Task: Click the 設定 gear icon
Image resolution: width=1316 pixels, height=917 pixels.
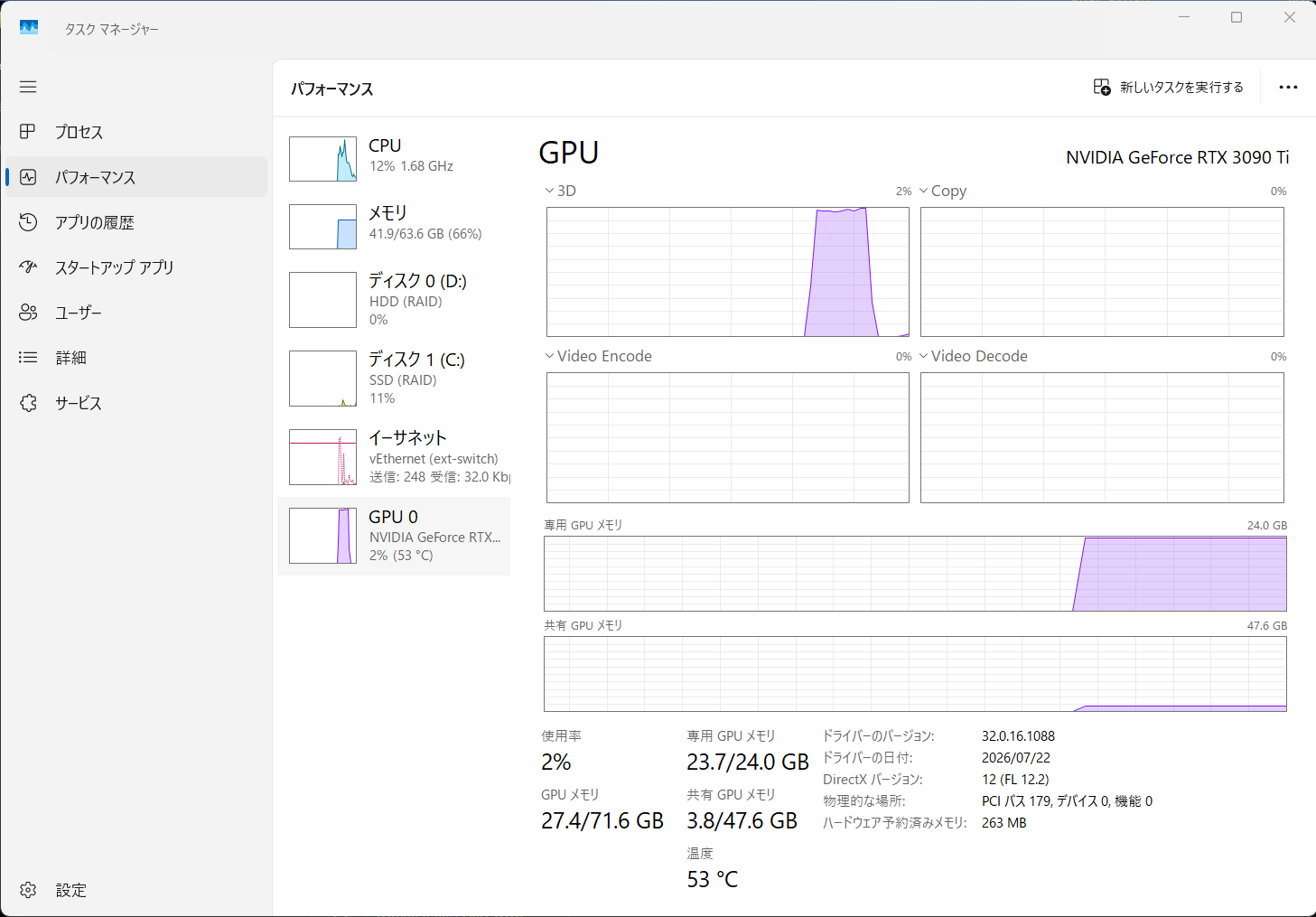Action: (28, 890)
